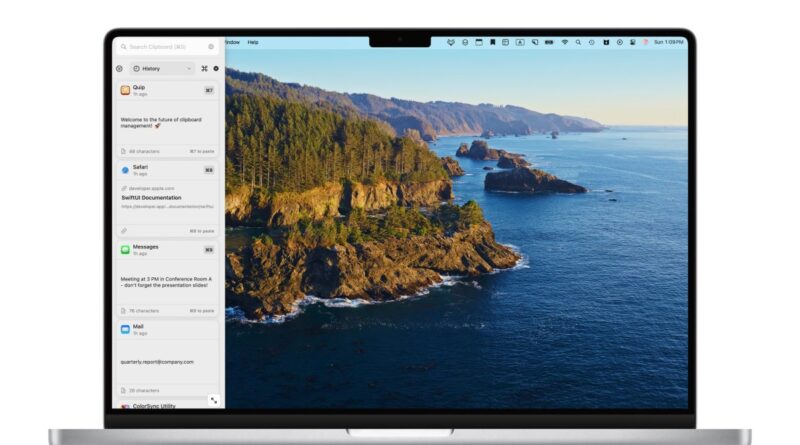Click the document icon in the Messages clip footer
800x445 pixels.
point(123,311)
